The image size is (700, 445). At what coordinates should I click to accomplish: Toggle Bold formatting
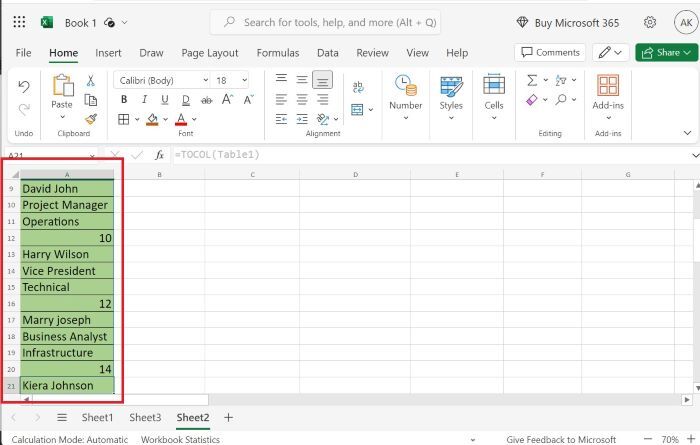pos(124,100)
